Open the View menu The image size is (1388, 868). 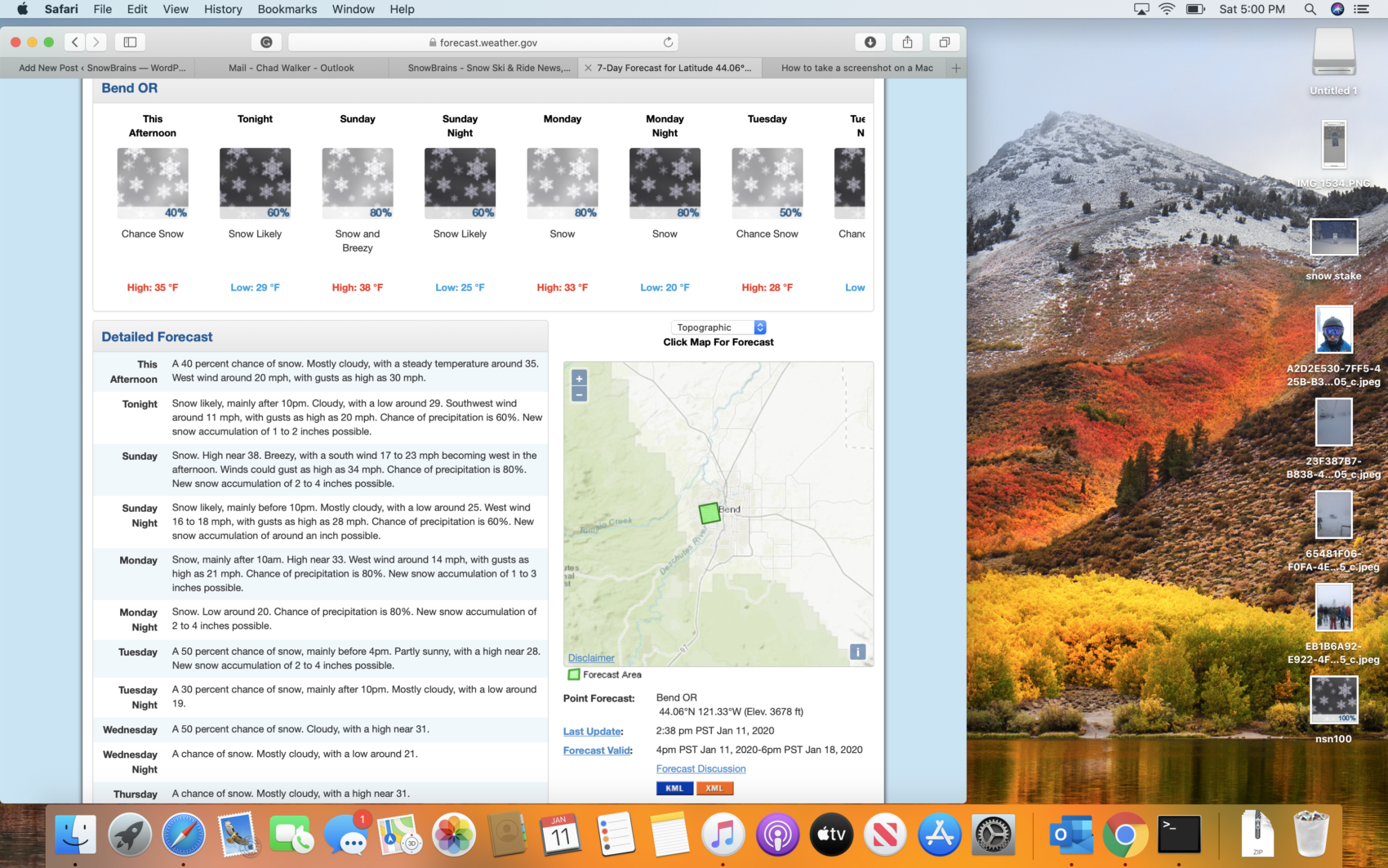176,9
